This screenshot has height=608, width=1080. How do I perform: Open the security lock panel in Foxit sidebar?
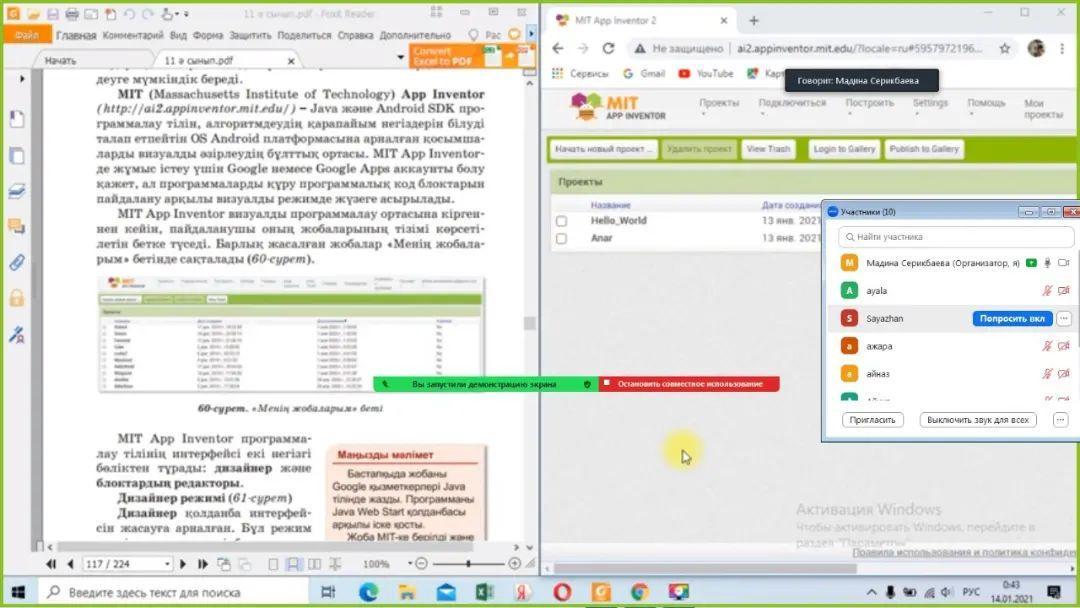(17, 298)
